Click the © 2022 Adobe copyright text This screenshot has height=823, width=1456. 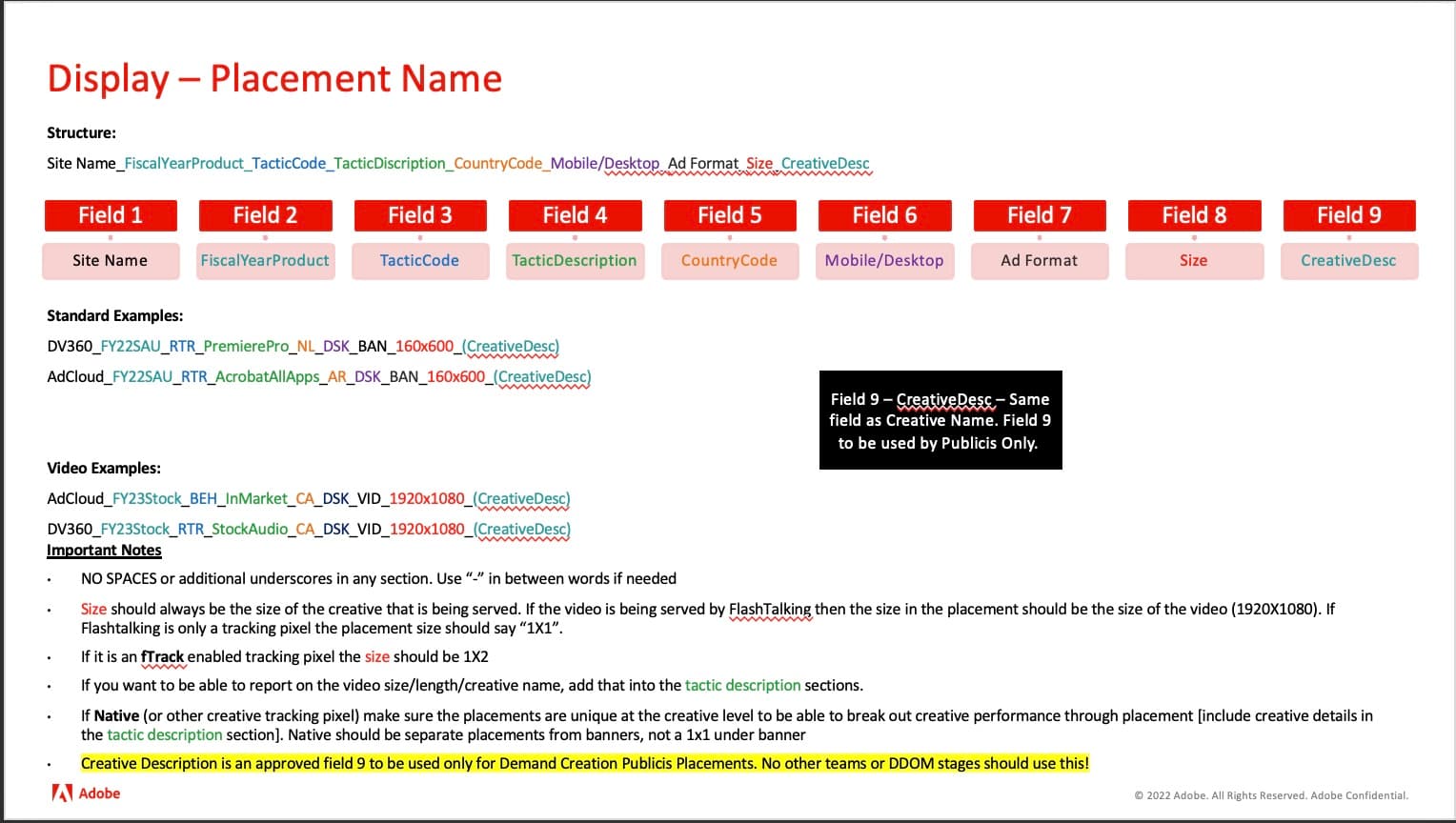[1271, 795]
